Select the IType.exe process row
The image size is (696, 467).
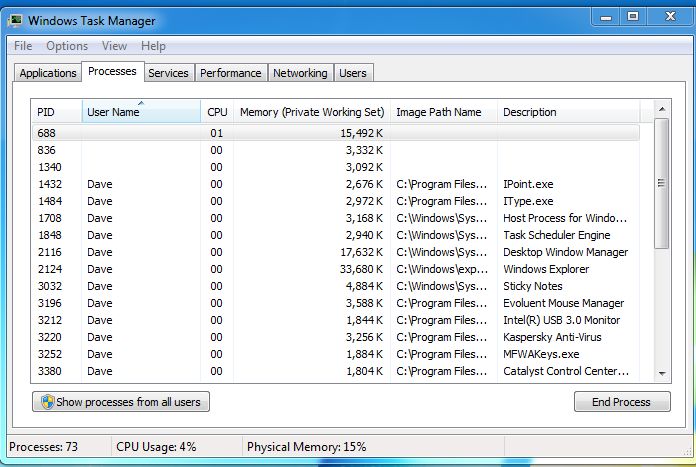336,201
